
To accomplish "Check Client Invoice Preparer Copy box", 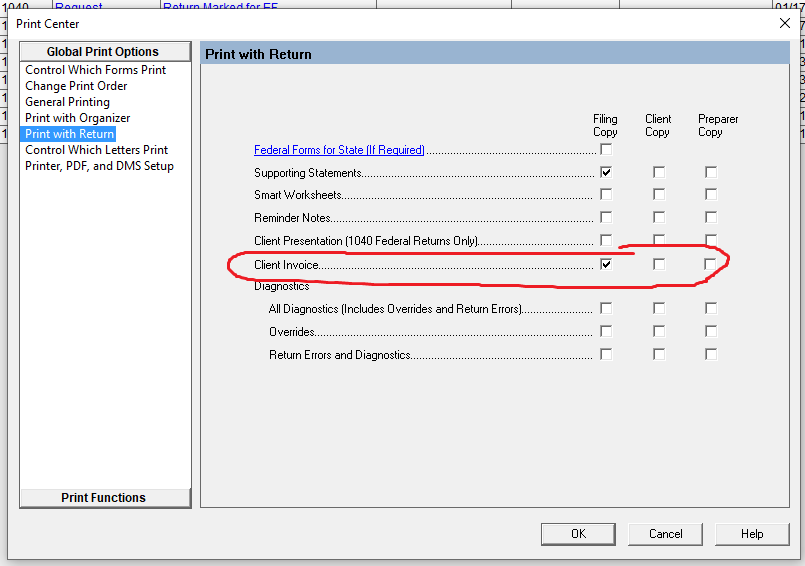I will [x=710, y=264].
